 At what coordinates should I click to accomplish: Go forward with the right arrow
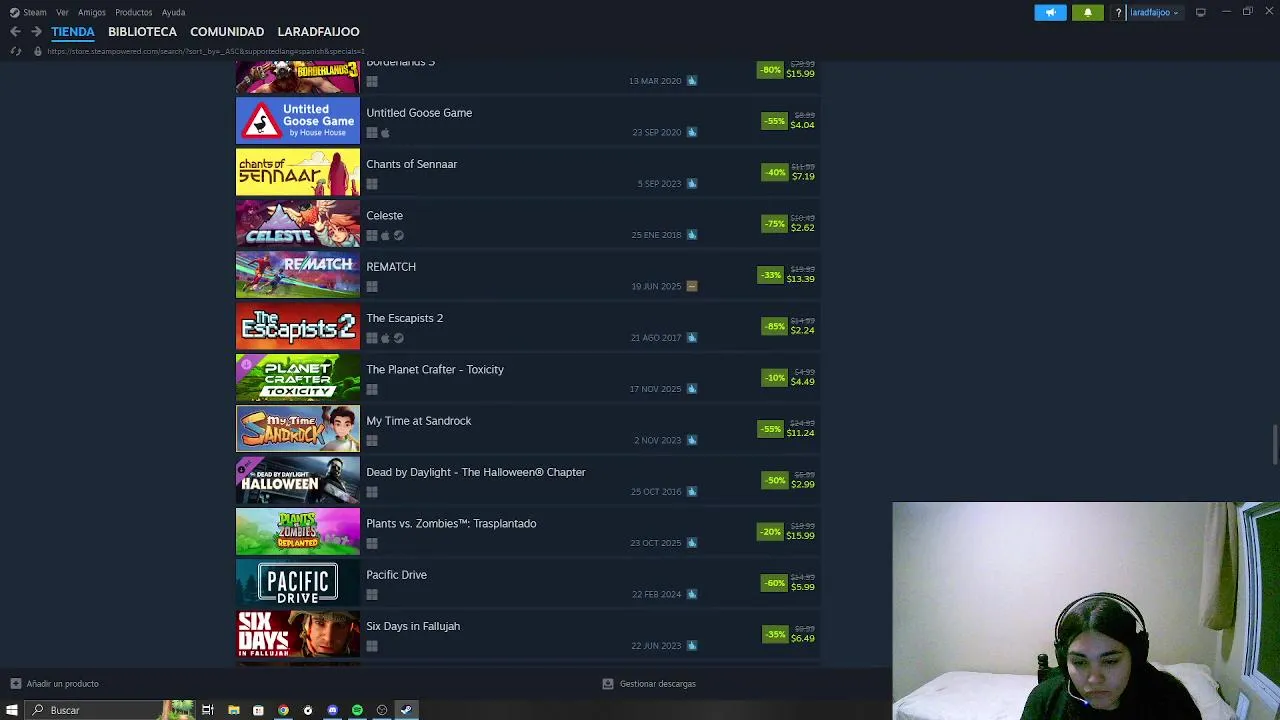click(36, 32)
